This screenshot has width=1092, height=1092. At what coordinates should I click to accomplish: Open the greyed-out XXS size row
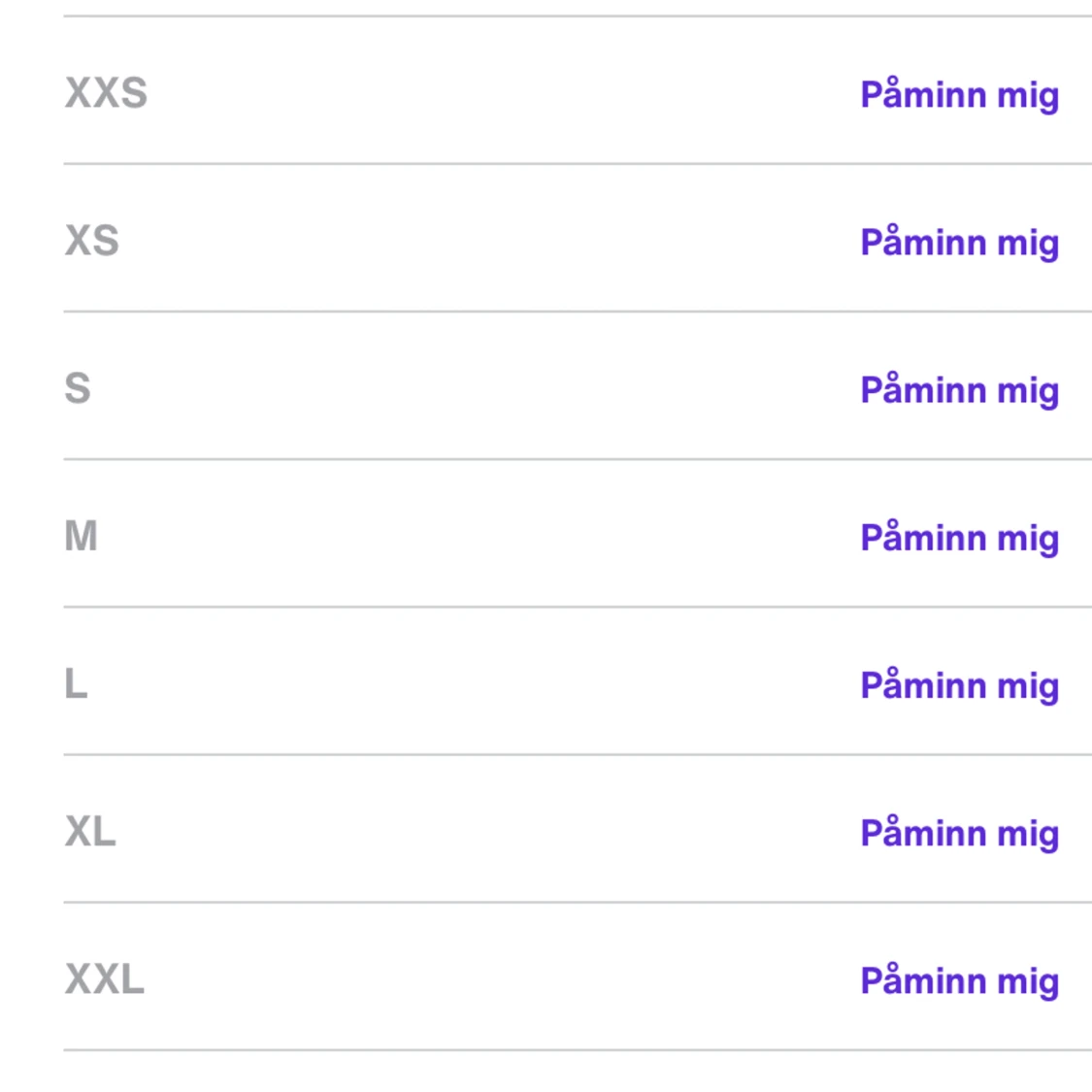coord(485,91)
